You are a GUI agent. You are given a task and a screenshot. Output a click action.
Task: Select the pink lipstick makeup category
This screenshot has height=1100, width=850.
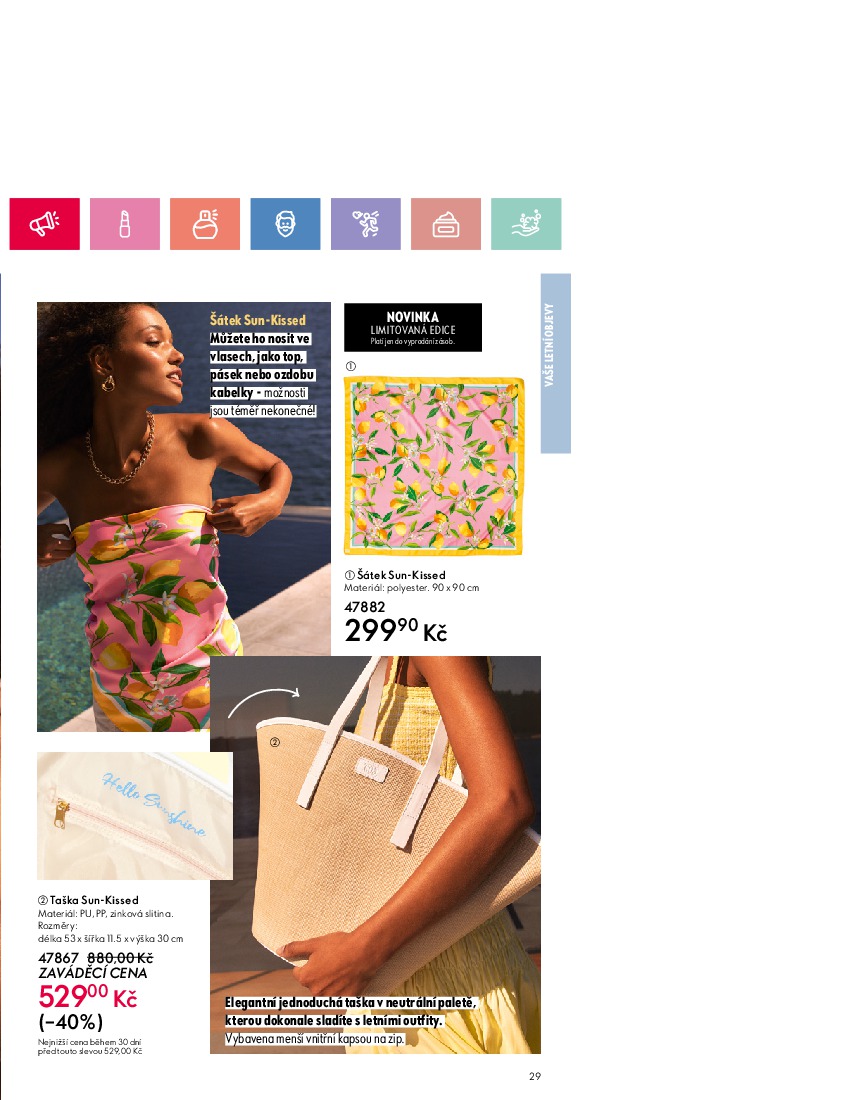click(x=125, y=224)
